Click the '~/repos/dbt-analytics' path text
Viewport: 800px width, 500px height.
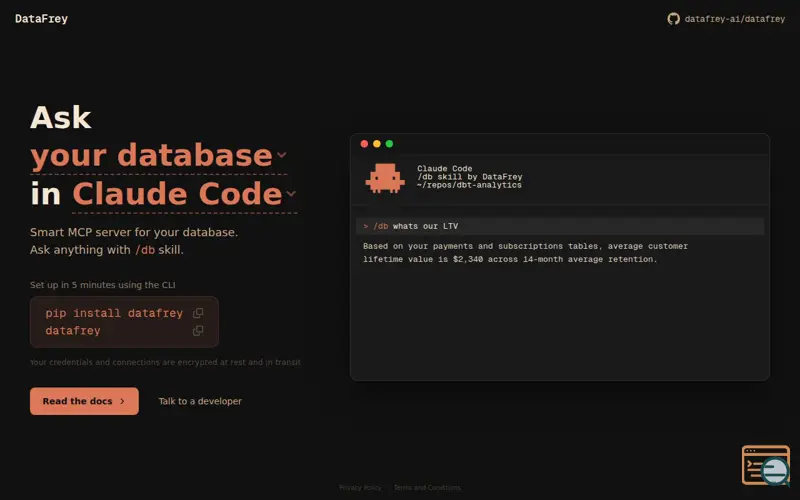point(469,185)
